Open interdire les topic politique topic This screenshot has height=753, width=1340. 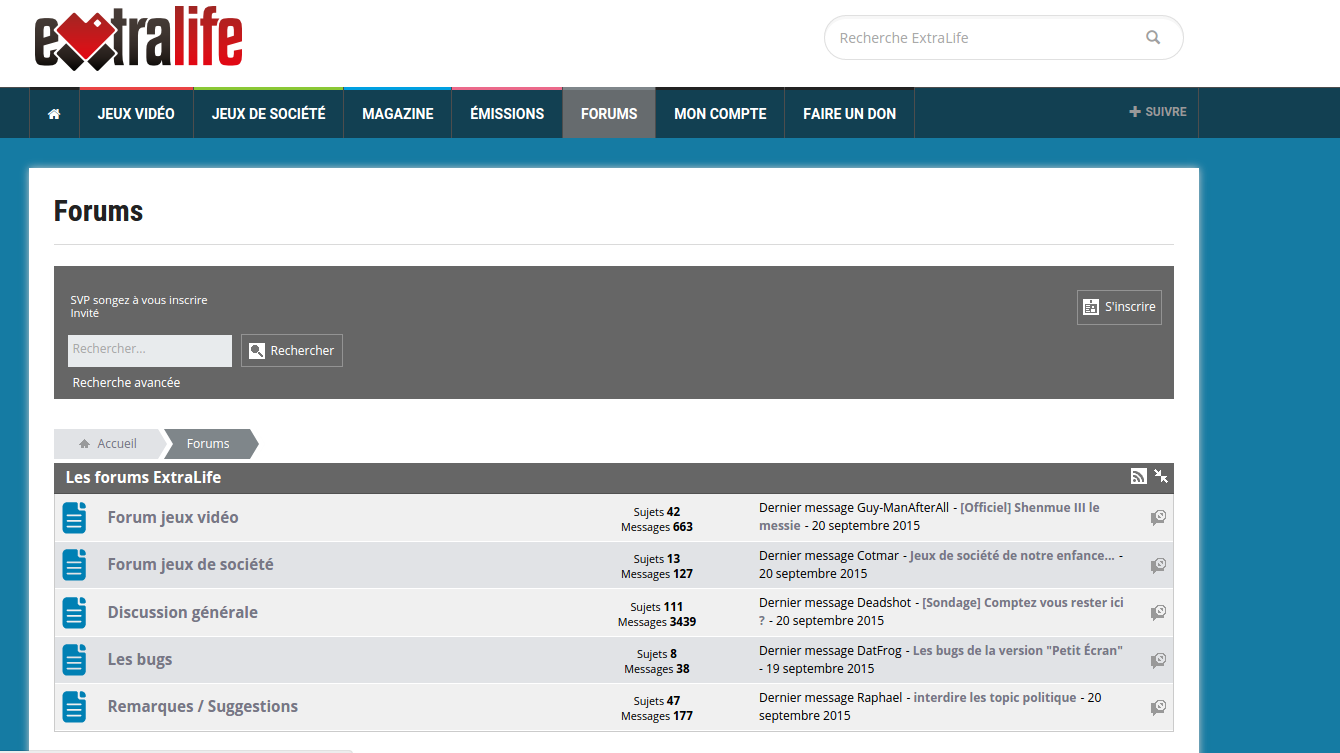(995, 697)
